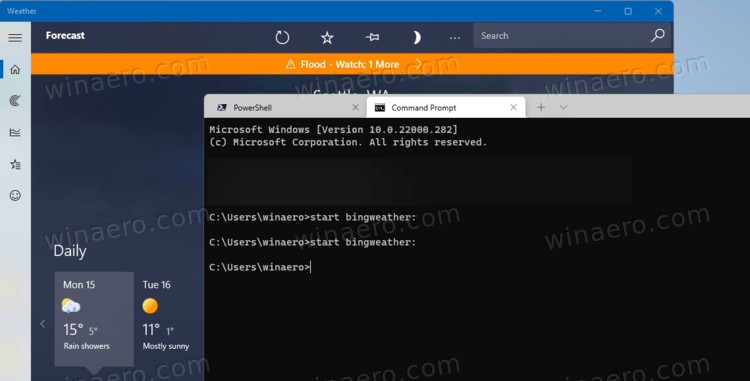This screenshot has width=750, height=381.
Task: Click the Microsoft Corporation copyright line
Action: [348, 142]
